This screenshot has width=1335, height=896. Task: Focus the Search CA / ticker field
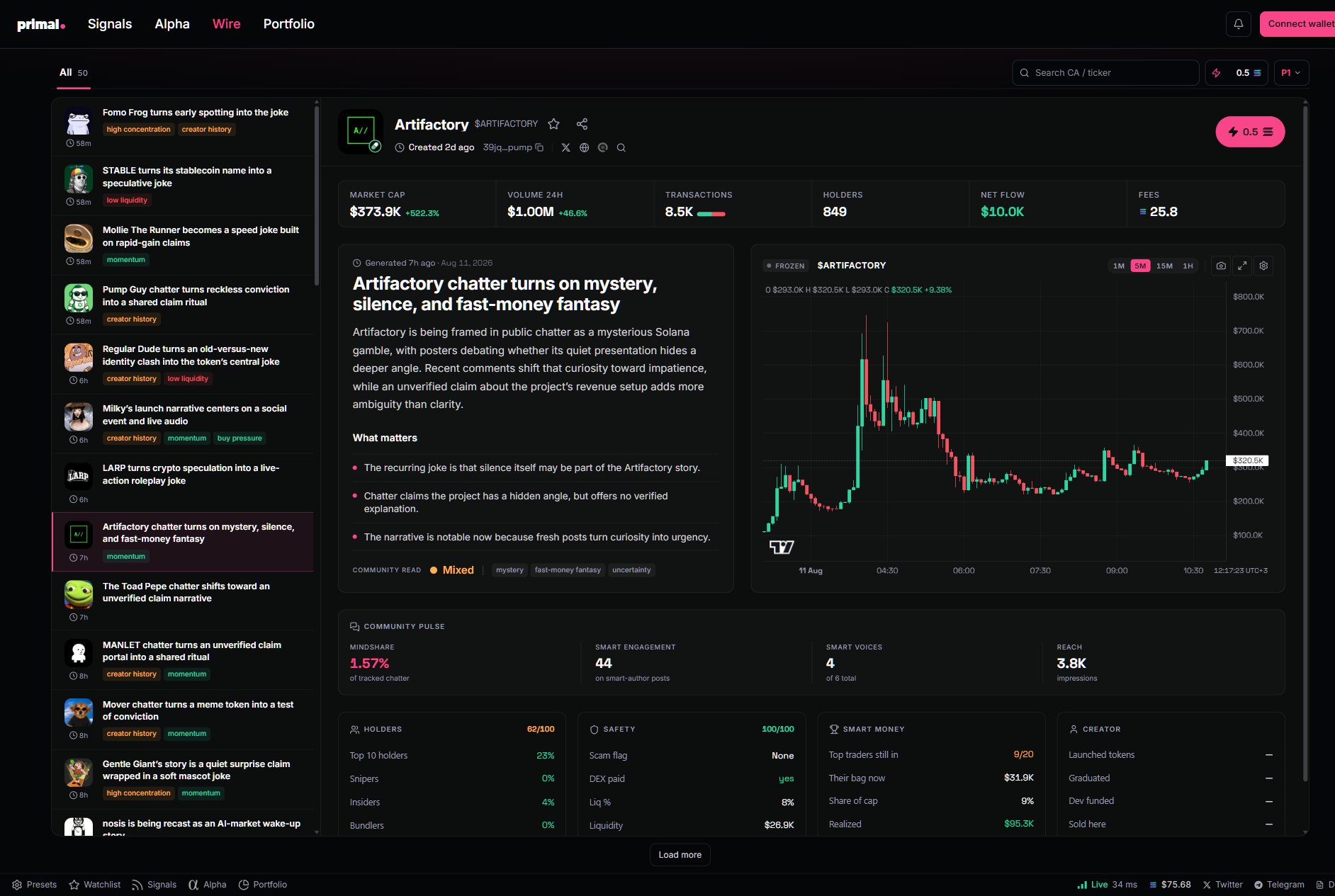tap(1105, 73)
